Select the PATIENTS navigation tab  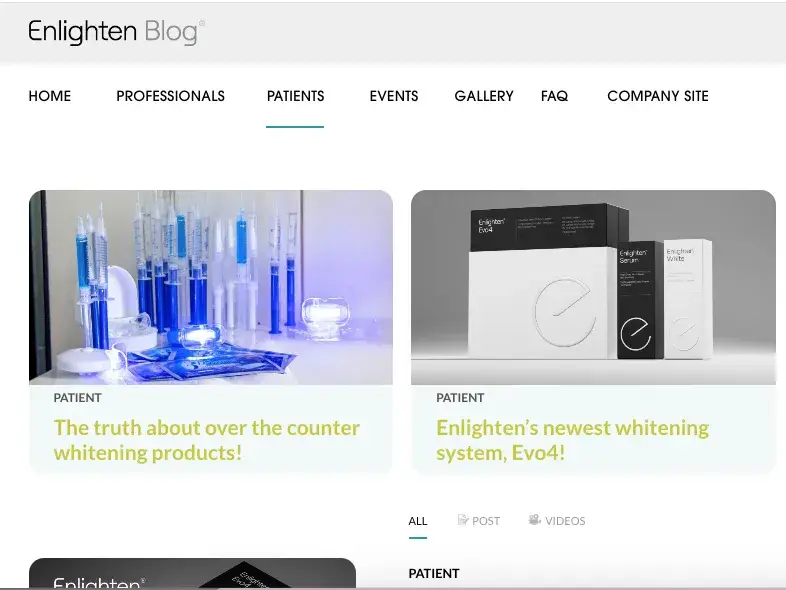coord(295,96)
